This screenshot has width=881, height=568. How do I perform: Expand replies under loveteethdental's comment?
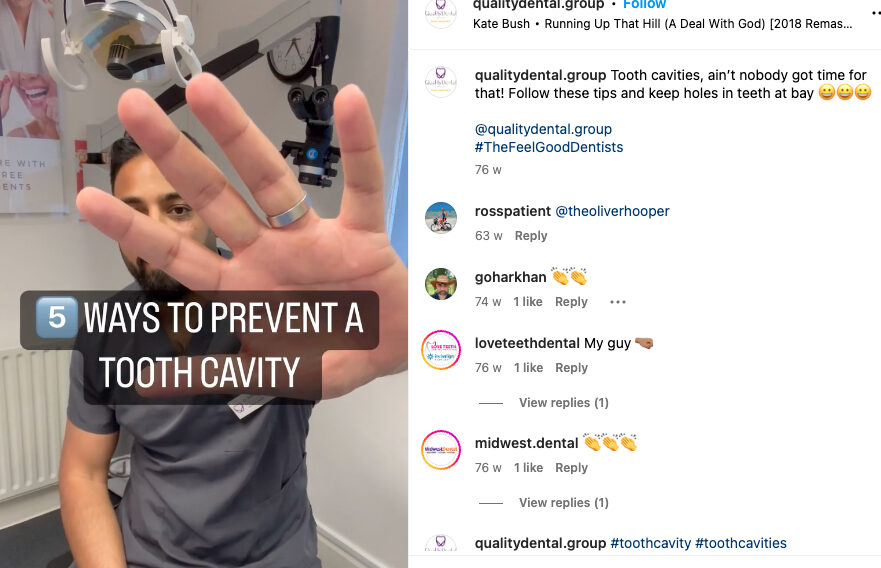564,403
